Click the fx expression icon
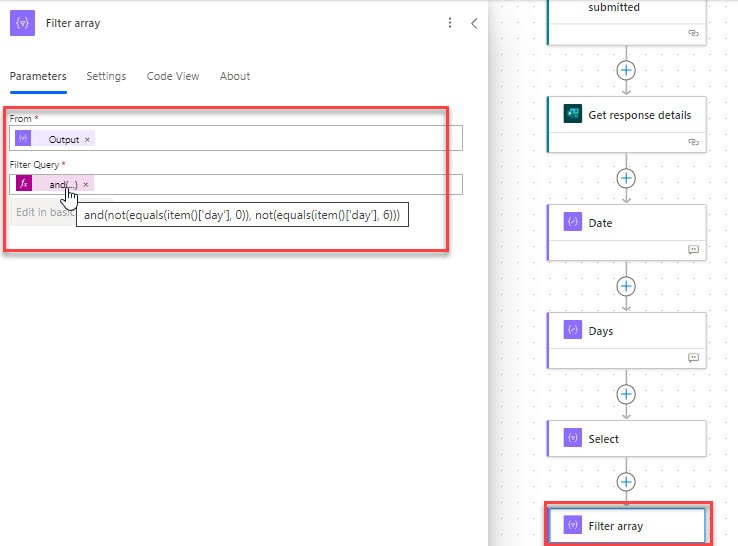The image size is (738, 546). point(24,183)
